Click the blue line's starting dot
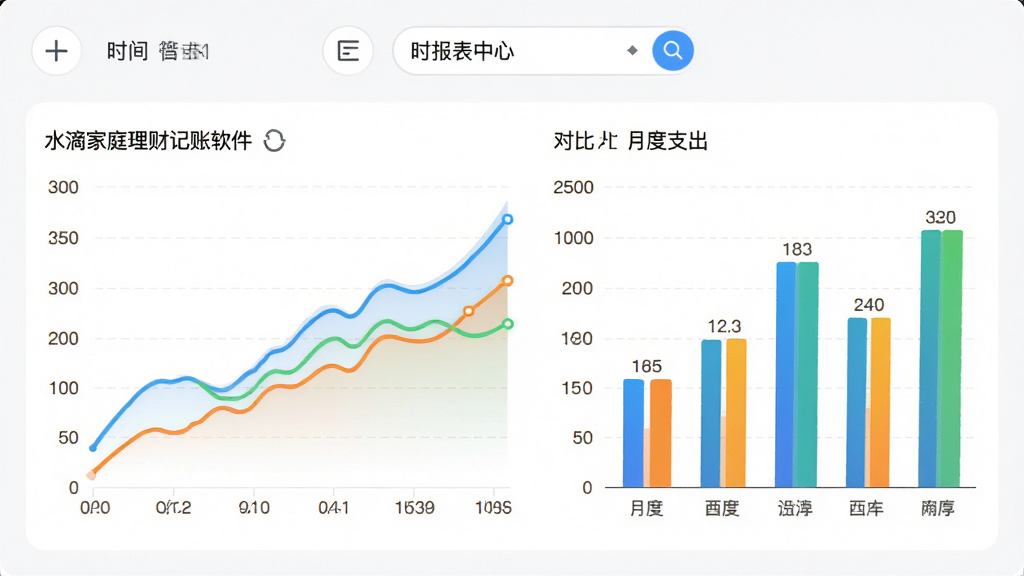The image size is (1024, 576). click(x=93, y=448)
